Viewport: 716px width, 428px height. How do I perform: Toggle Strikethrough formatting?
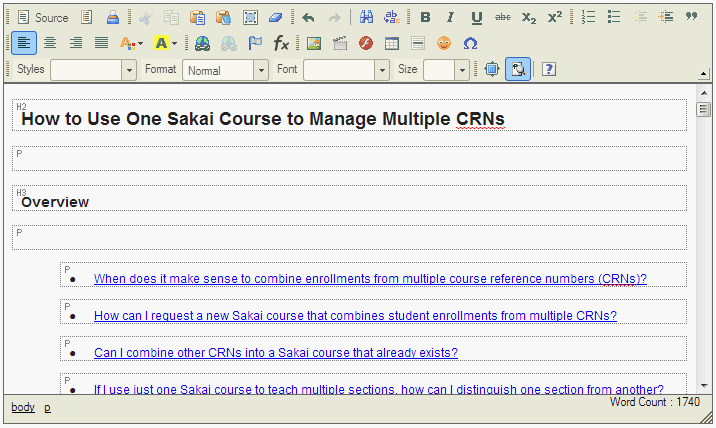pos(503,18)
